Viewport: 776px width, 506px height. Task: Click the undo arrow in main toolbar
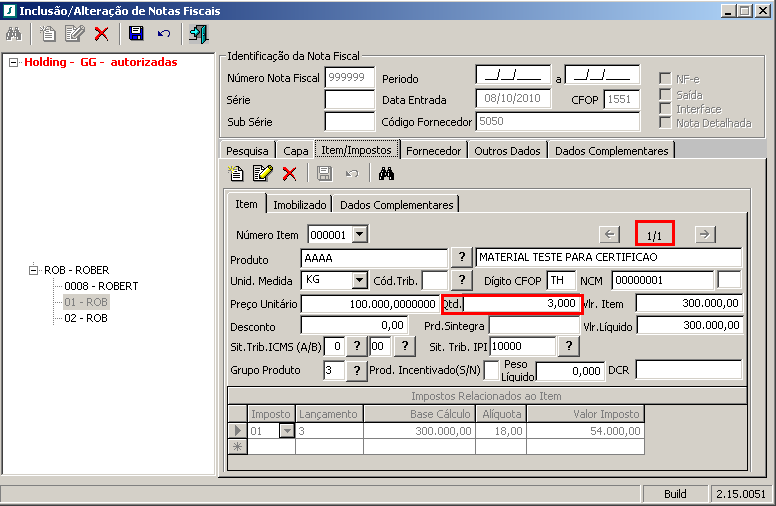(x=164, y=33)
